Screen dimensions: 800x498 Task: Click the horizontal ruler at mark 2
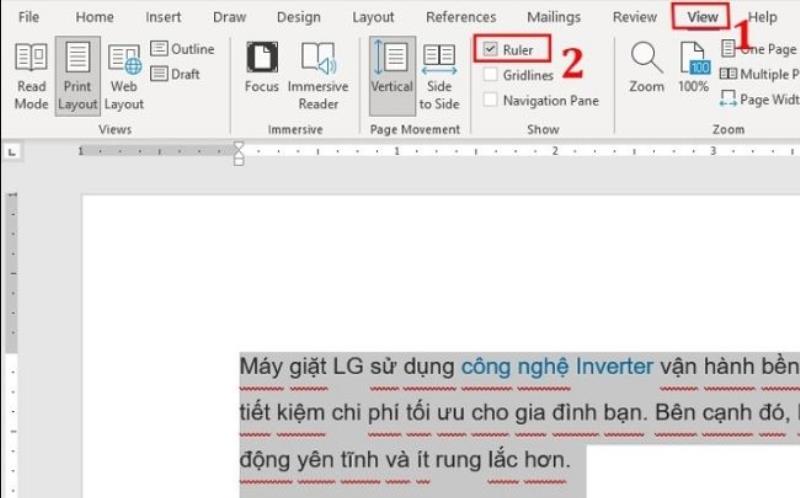point(555,151)
